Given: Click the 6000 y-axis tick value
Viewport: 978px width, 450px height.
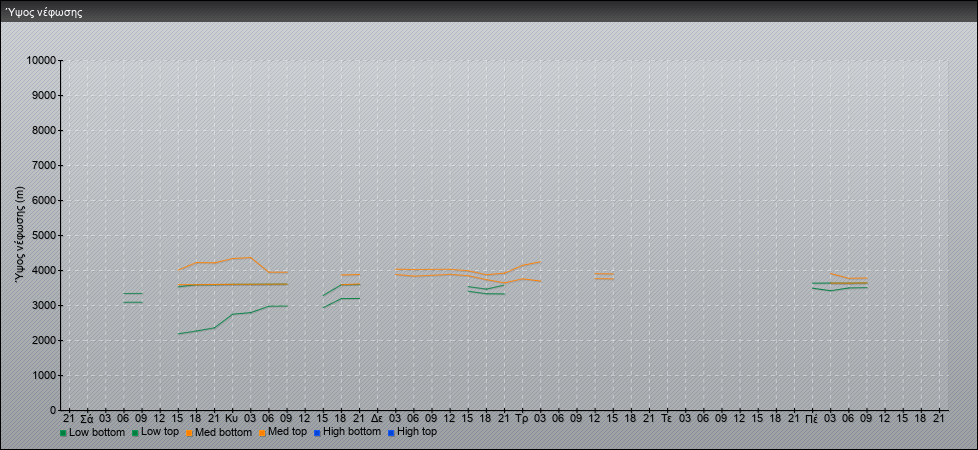Looking at the screenshot, I should pos(44,200).
